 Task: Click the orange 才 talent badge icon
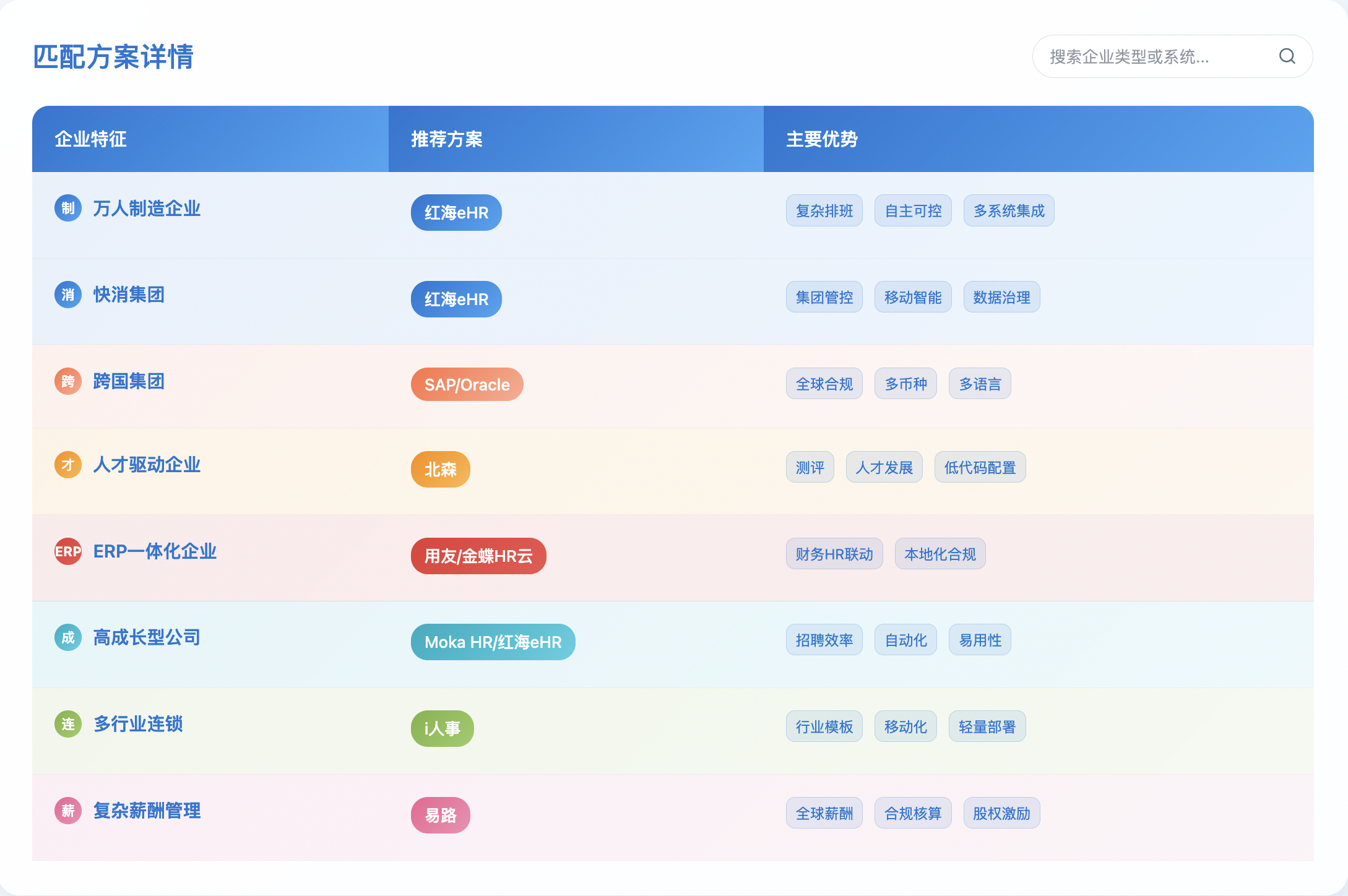tap(68, 465)
